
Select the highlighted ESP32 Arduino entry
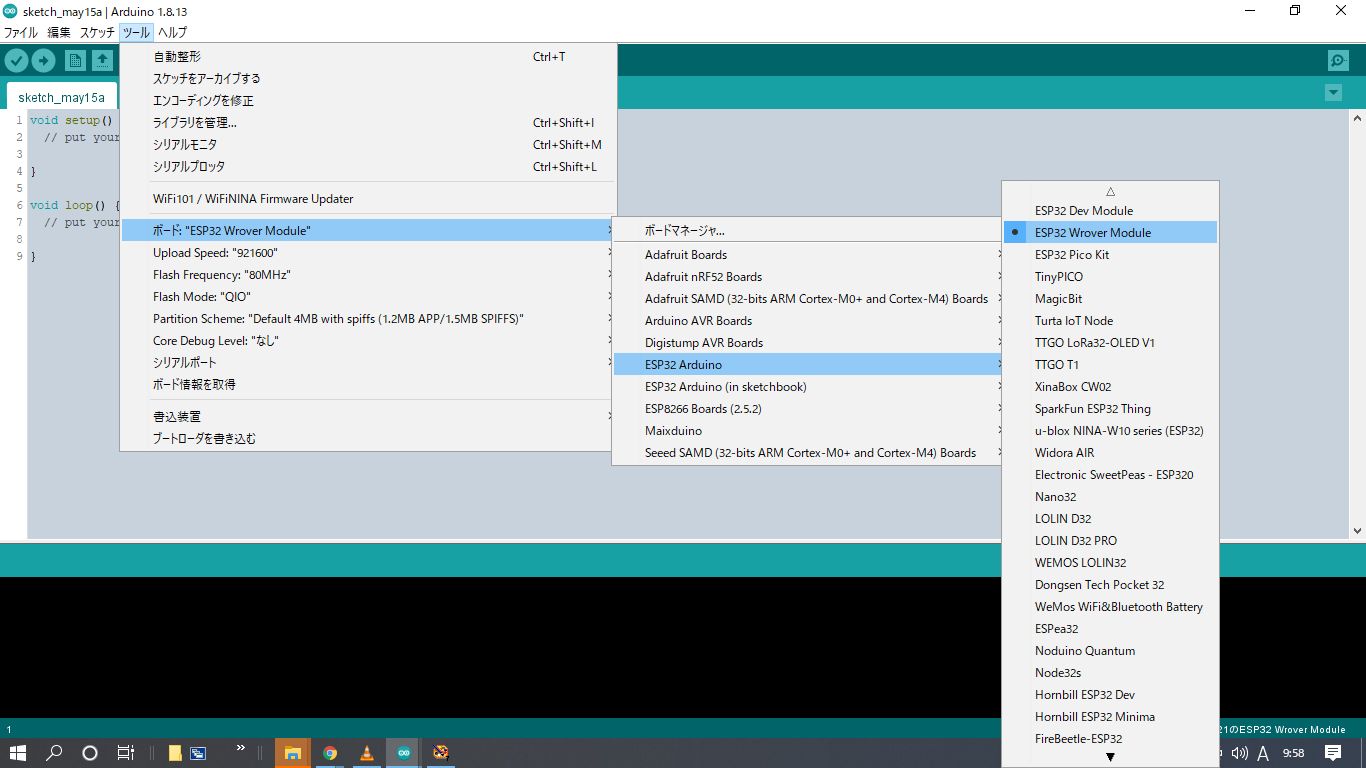click(809, 365)
